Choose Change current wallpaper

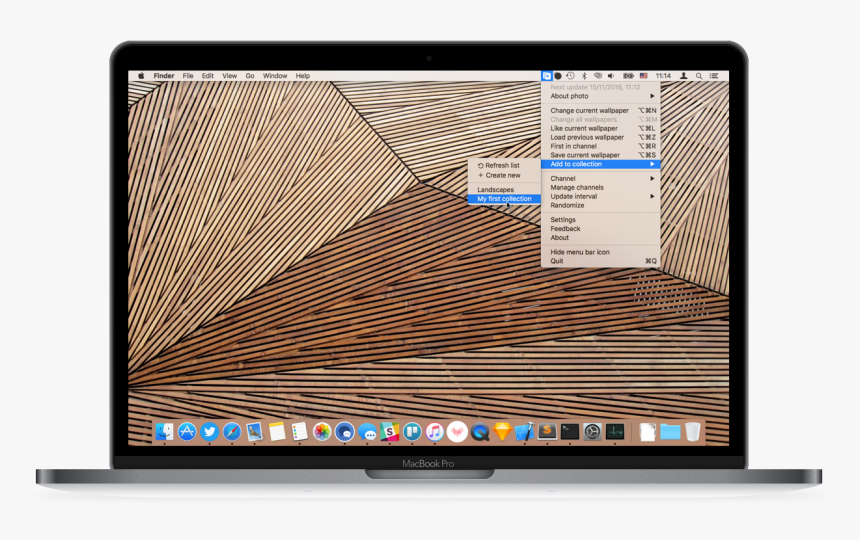pos(601,110)
